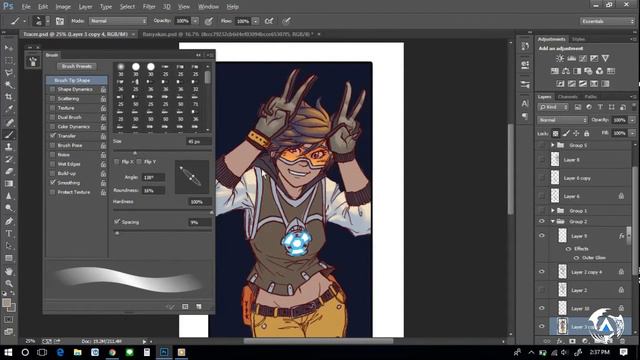Hide Layer 9 with eye icon
Viewport: 640px width, 360px height.
[542, 236]
